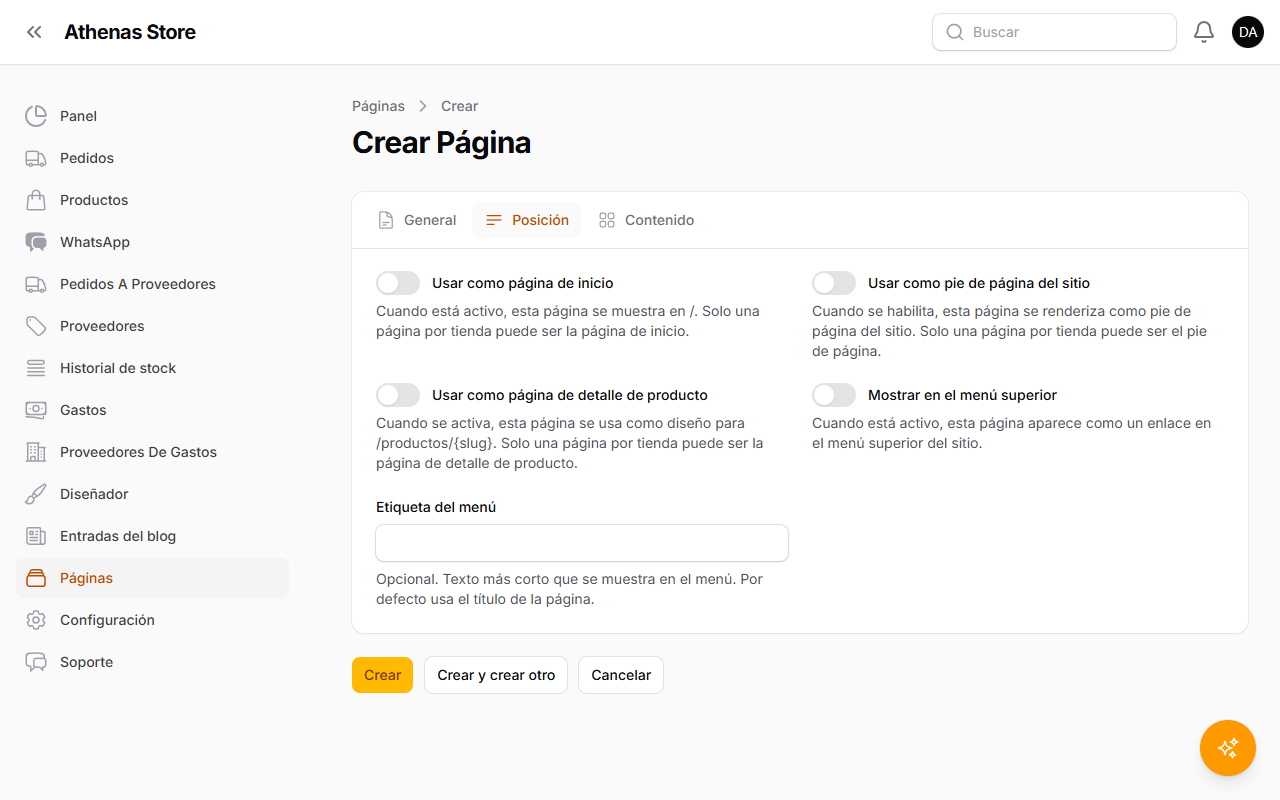The width and height of the screenshot is (1280, 800).
Task: Click the Proveedores De Gastos building icon
Action: click(36, 452)
